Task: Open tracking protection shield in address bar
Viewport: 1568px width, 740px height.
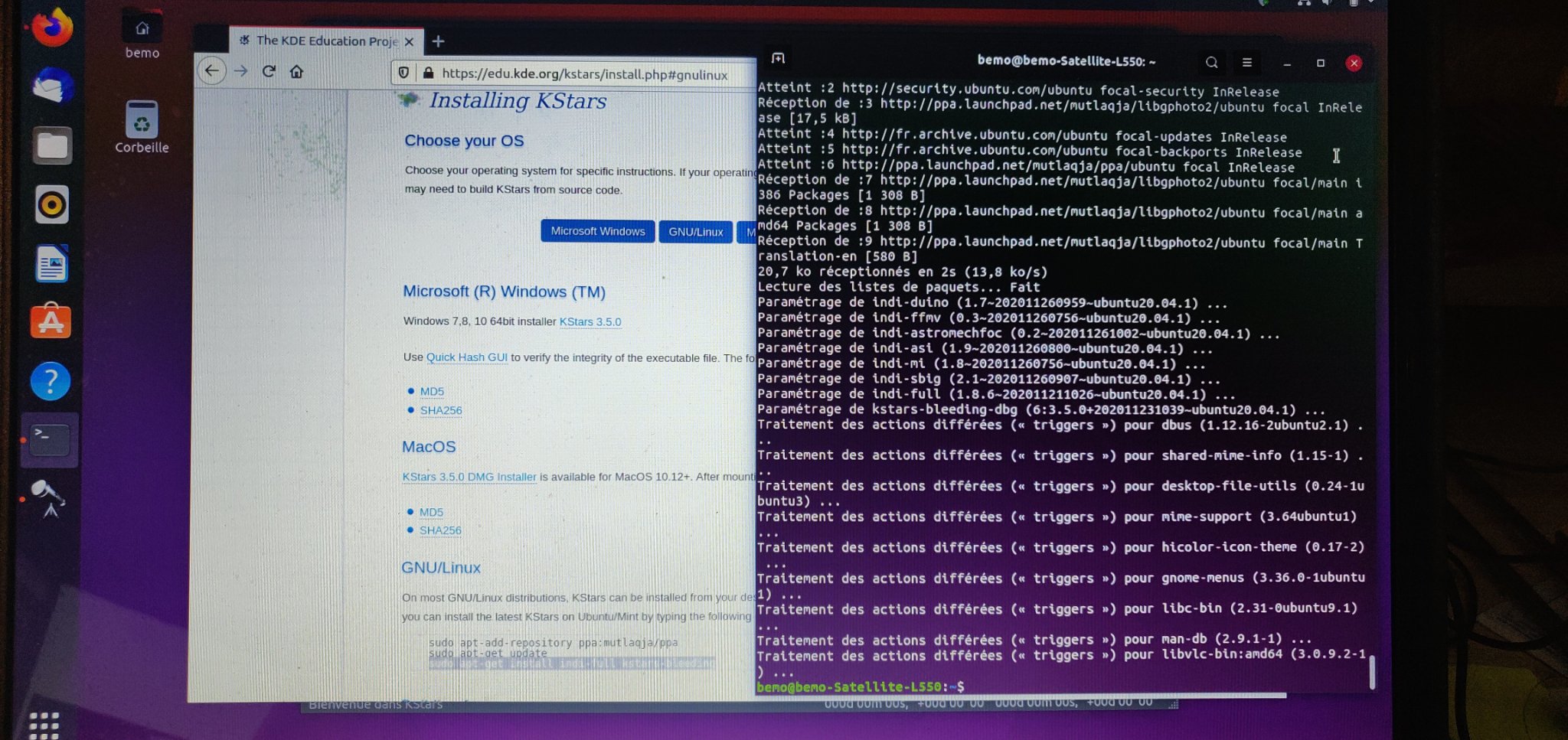Action: point(403,73)
